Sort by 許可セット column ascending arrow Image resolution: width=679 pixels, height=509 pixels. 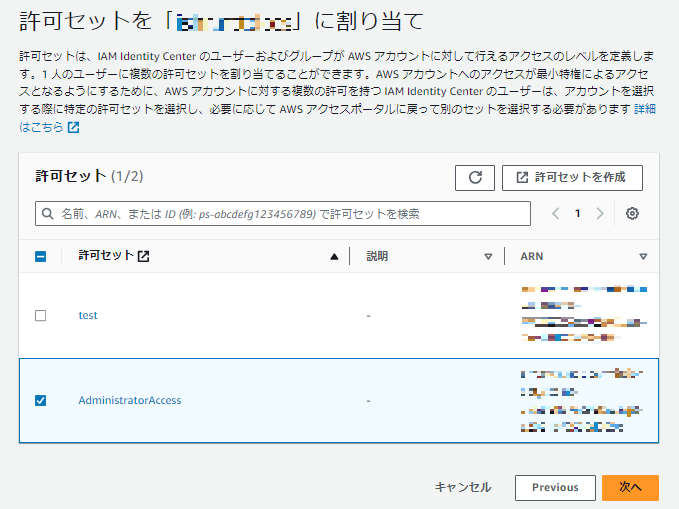(x=334, y=256)
